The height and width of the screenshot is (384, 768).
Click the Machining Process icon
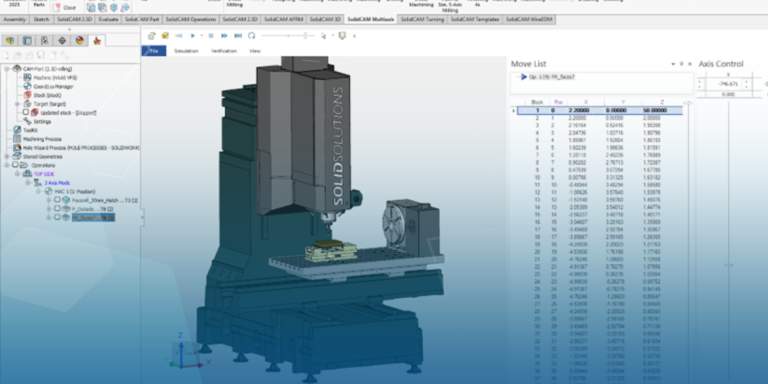point(17,139)
